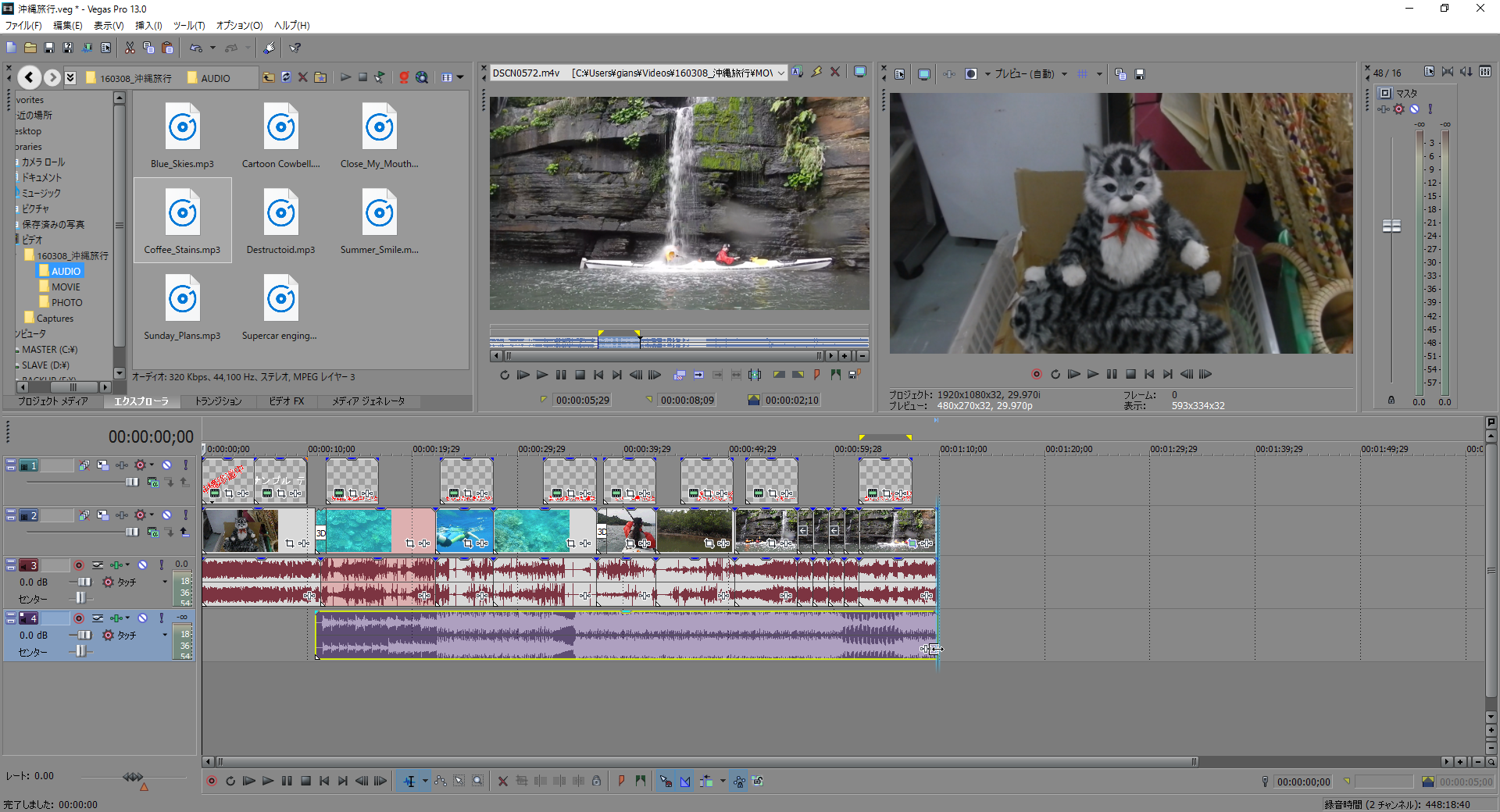Open the ファイル(F) menu
The width and height of the screenshot is (1500, 812).
coord(23,26)
